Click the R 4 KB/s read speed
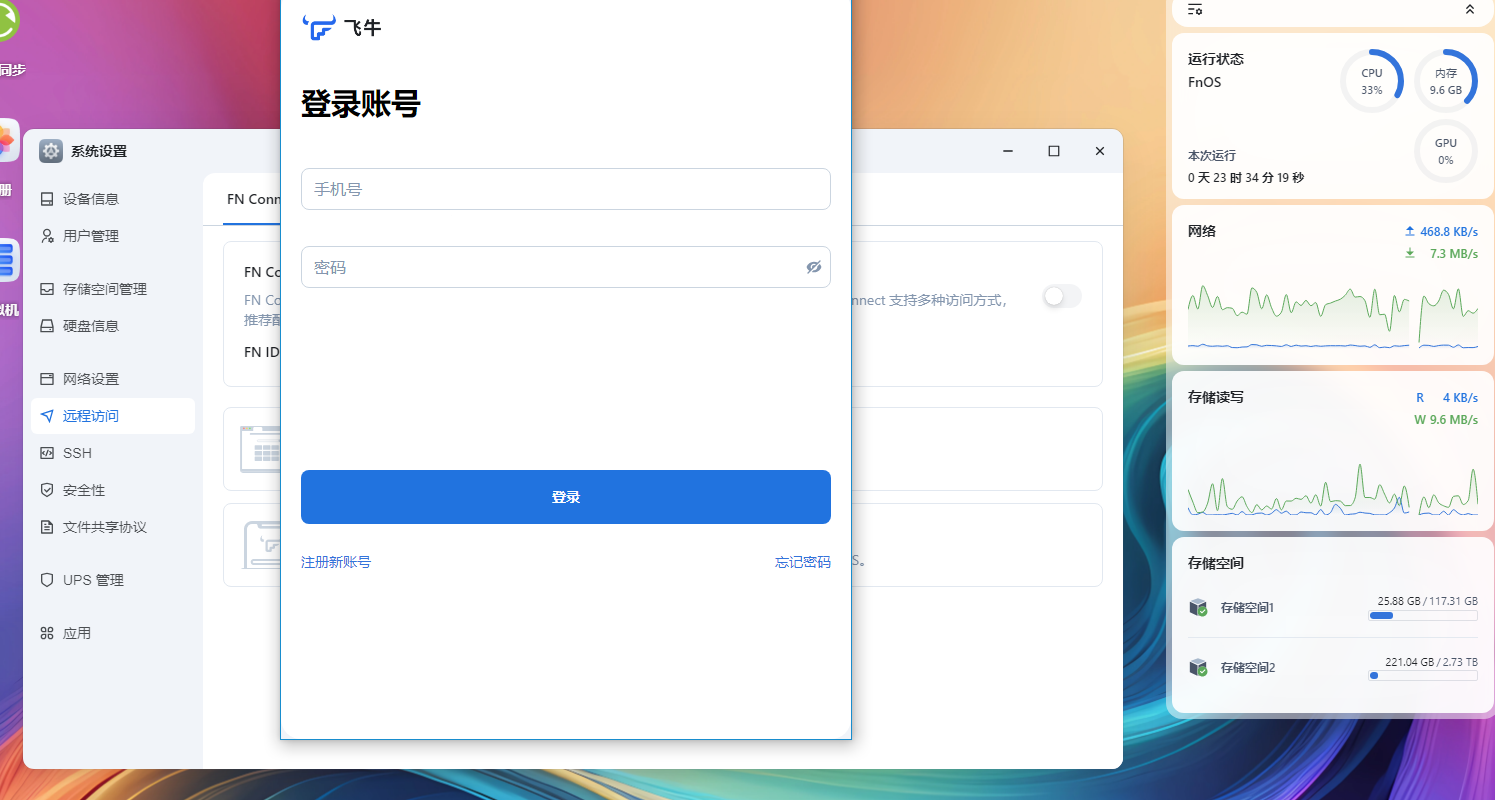Screen dimensions: 1495x800 1446,397
